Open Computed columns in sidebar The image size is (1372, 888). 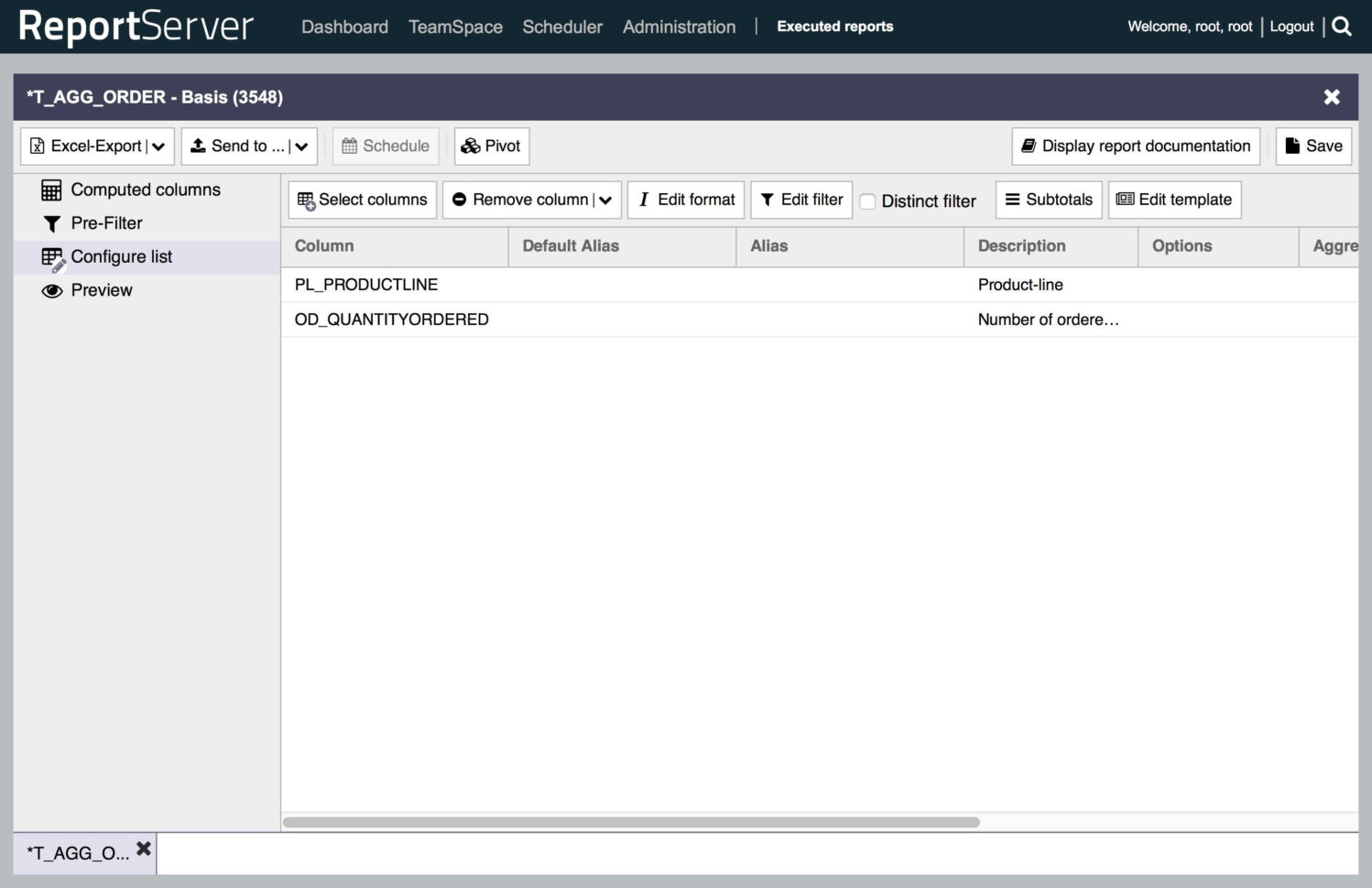point(131,190)
